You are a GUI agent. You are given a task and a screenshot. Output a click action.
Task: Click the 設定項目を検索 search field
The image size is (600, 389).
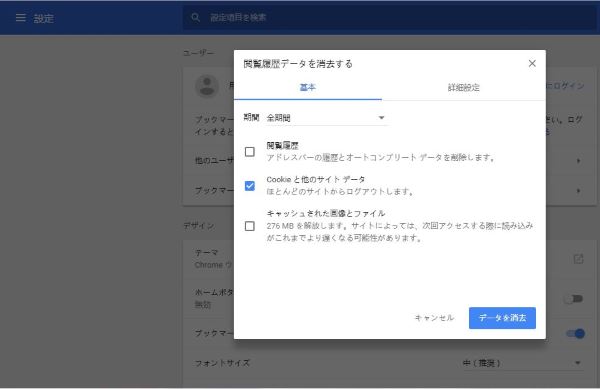(x=390, y=18)
